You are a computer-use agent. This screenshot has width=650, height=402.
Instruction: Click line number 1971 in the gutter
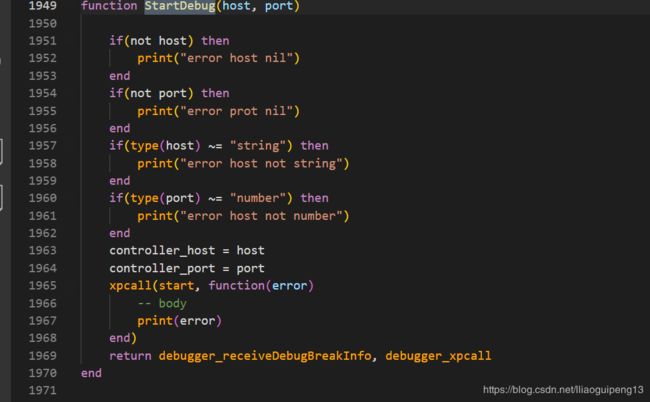pos(43,390)
